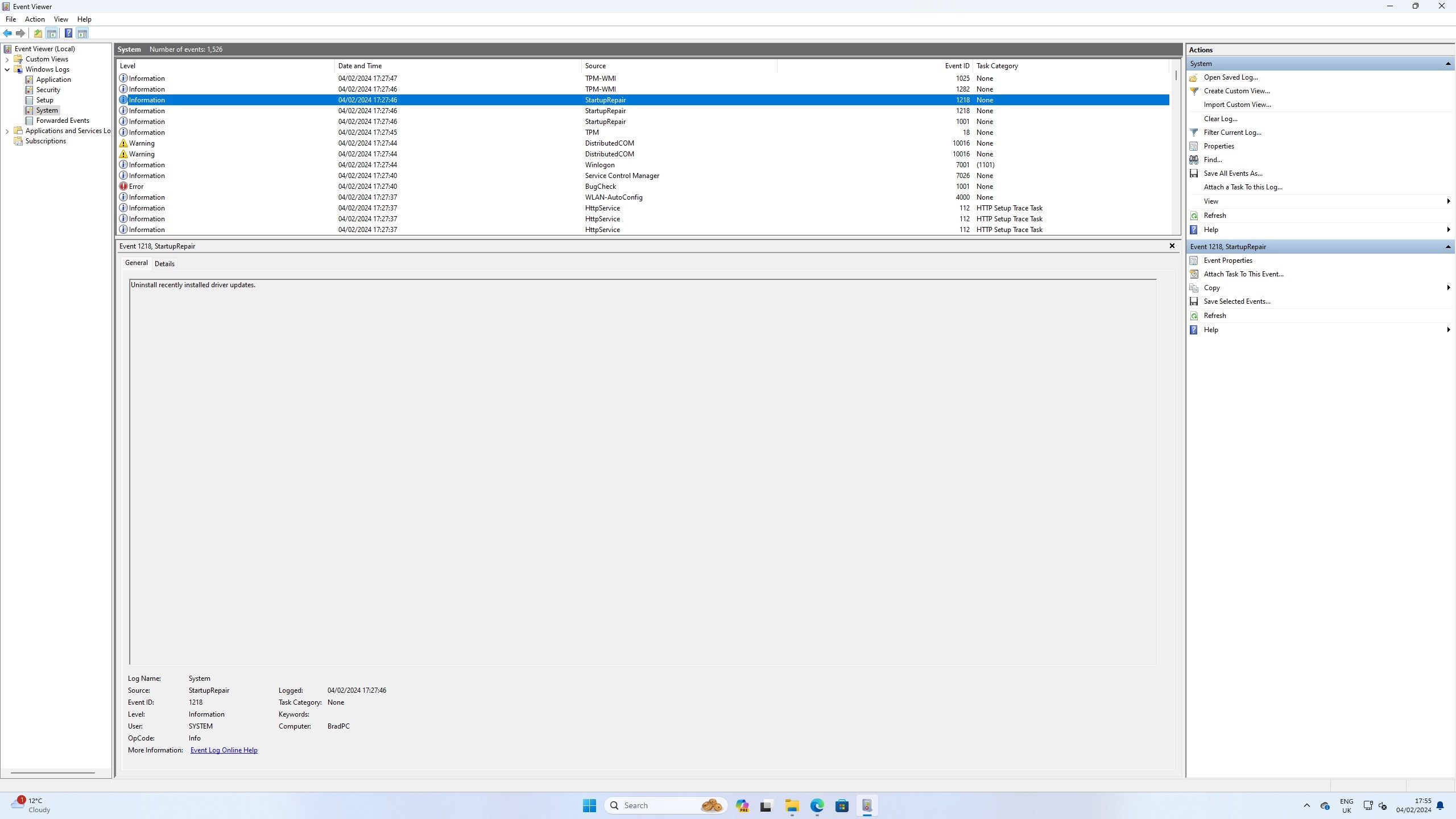The image size is (1456, 819).
Task: Click the Filter Current Log funnel icon
Action: (x=1194, y=133)
